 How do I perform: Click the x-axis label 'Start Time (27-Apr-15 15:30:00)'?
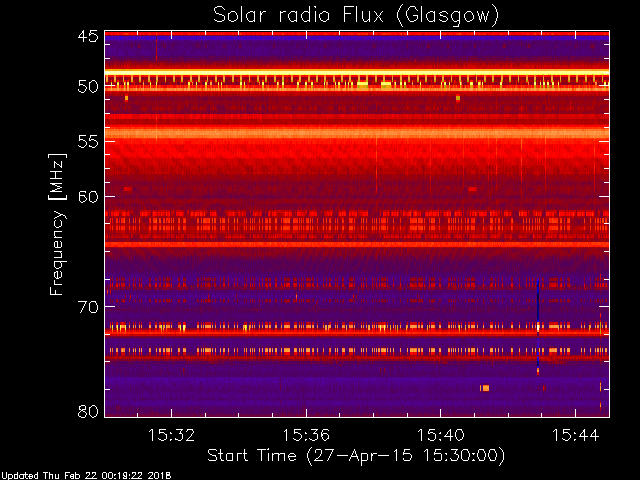pyautogui.click(x=356, y=455)
